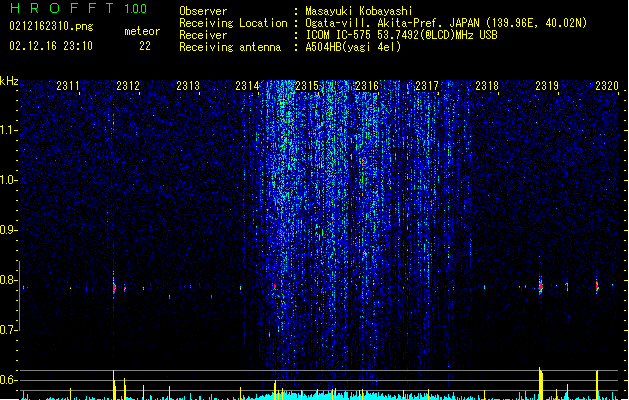Image resolution: width=629 pixels, height=400 pixels.
Task: Click the 0.9 frequency axis label
Action: point(8,230)
